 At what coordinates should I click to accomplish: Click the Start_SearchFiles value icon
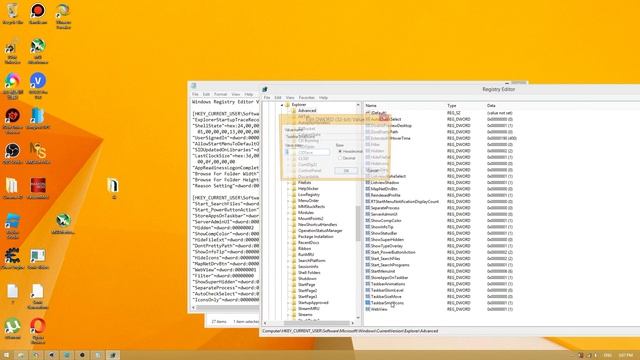[x=367, y=258]
